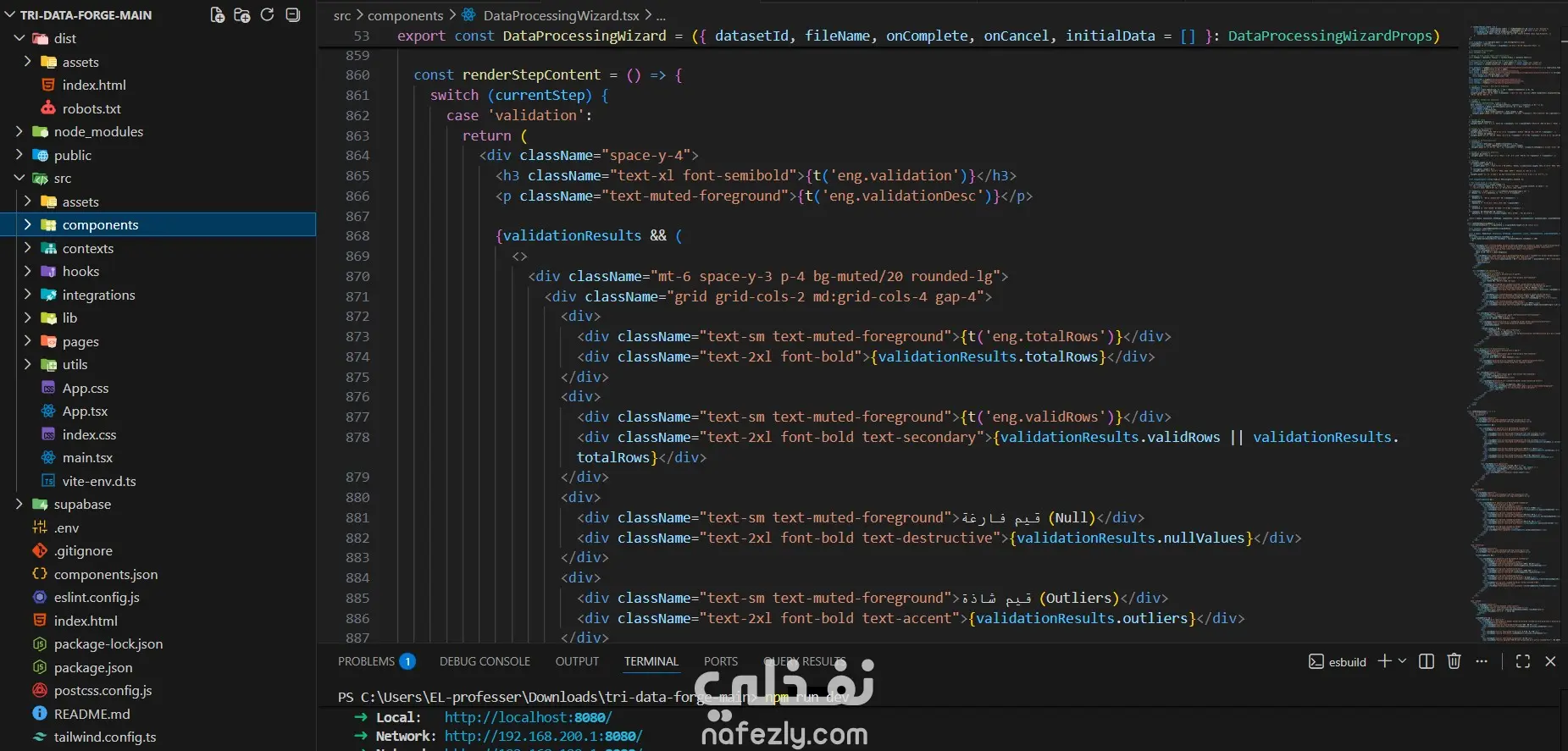Click the 'validation' case string on line 862
Viewport: 1568px width, 751px height.
click(x=536, y=115)
